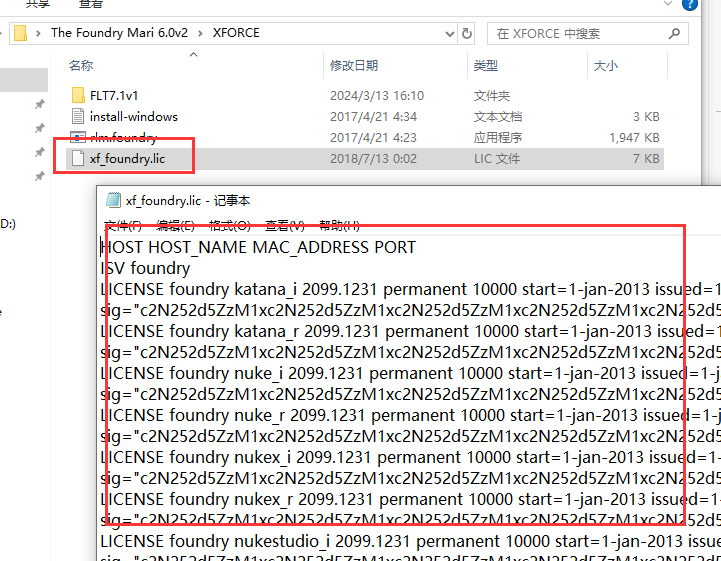Screen dimensions: 721x561
Task: Click the LICENSE foundry katana_r line
Action: coord(411,331)
